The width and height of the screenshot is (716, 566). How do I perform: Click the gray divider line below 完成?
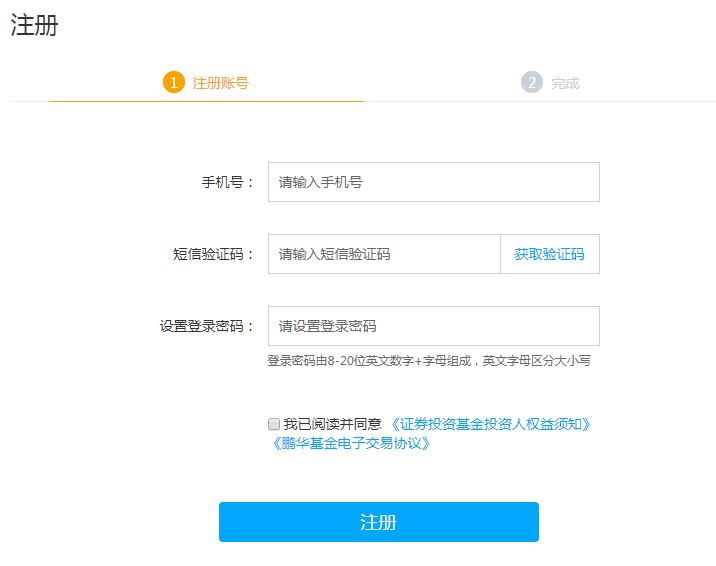(540, 101)
